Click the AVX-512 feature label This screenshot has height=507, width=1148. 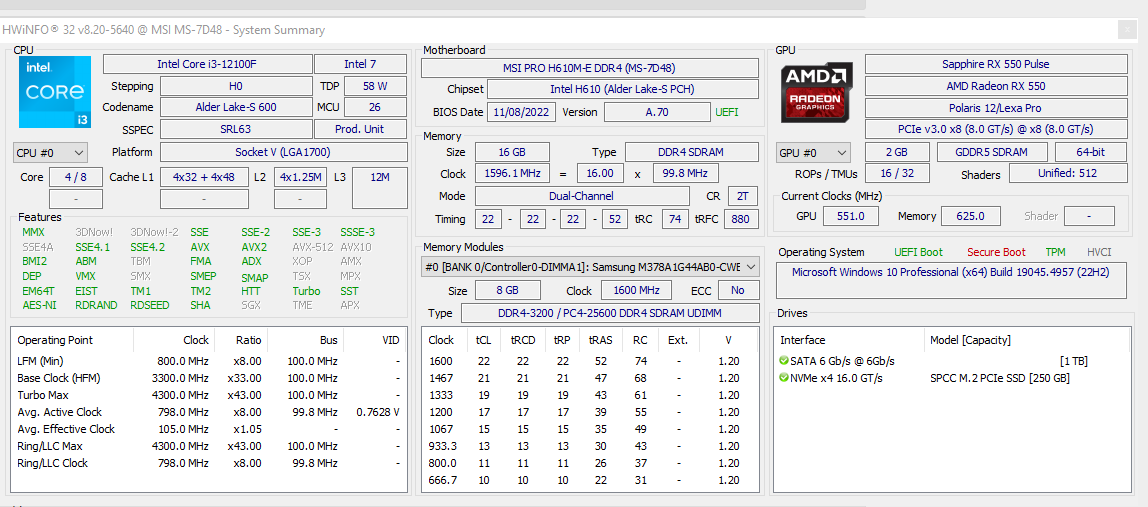coord(313,247)
